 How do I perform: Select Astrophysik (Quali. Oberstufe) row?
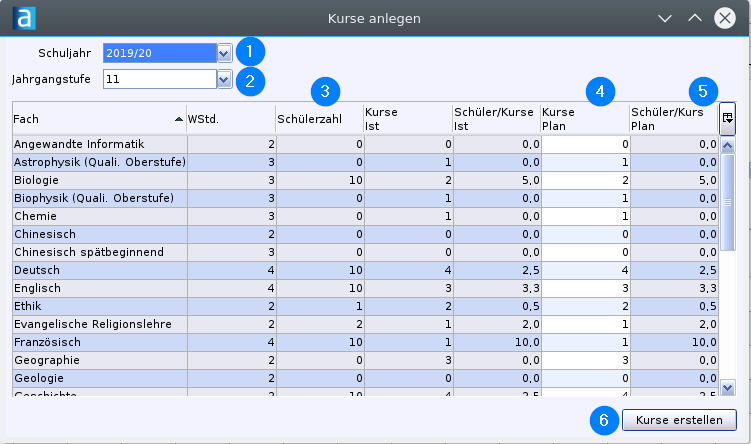pos(365,162)
